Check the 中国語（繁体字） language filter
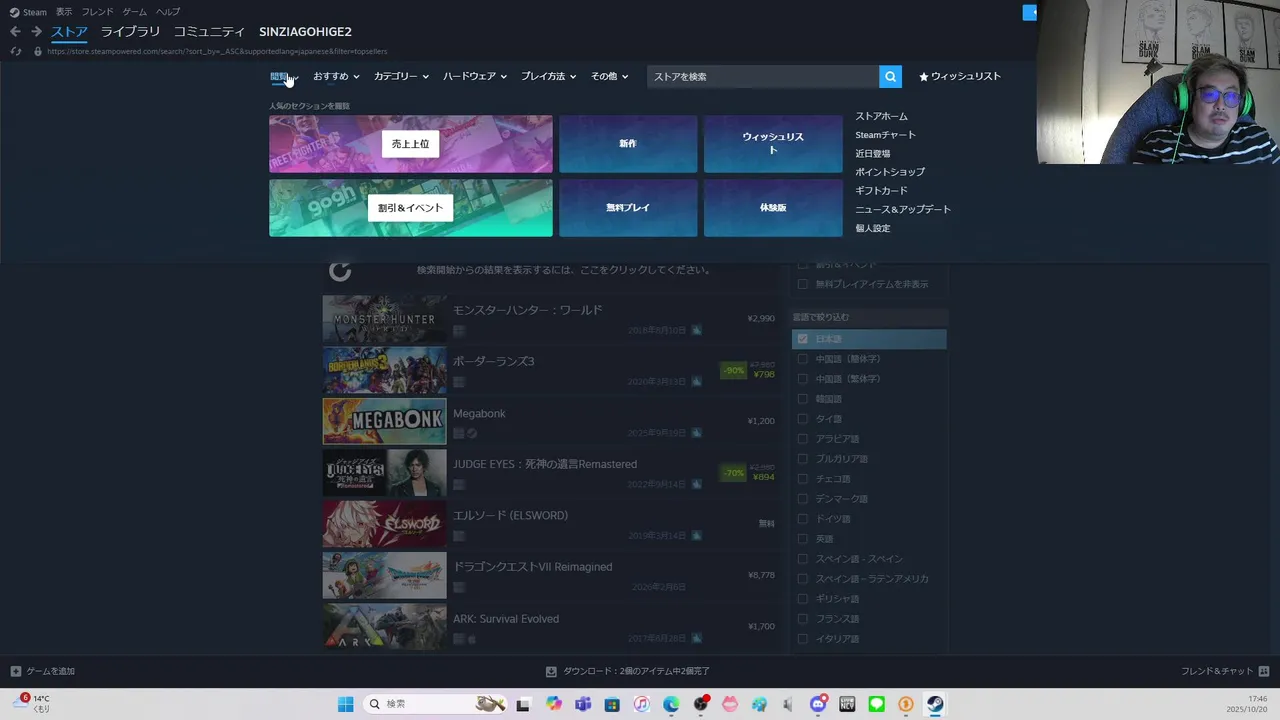 [x=802, y=379]
